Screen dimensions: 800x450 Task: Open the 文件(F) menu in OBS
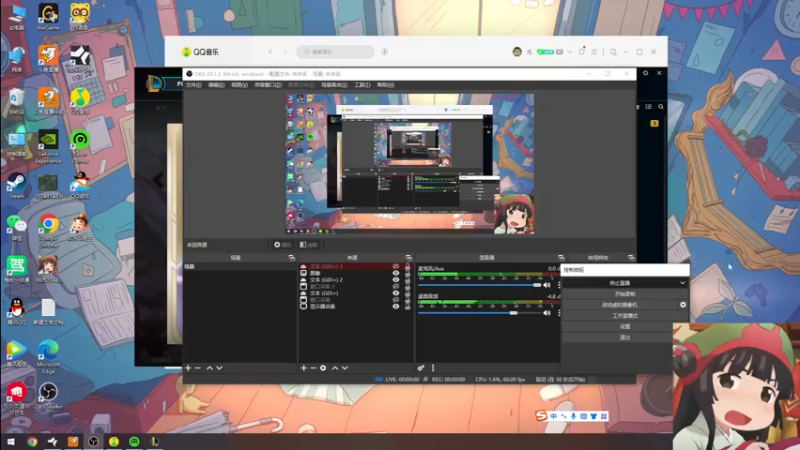click(x=193, y=85)
